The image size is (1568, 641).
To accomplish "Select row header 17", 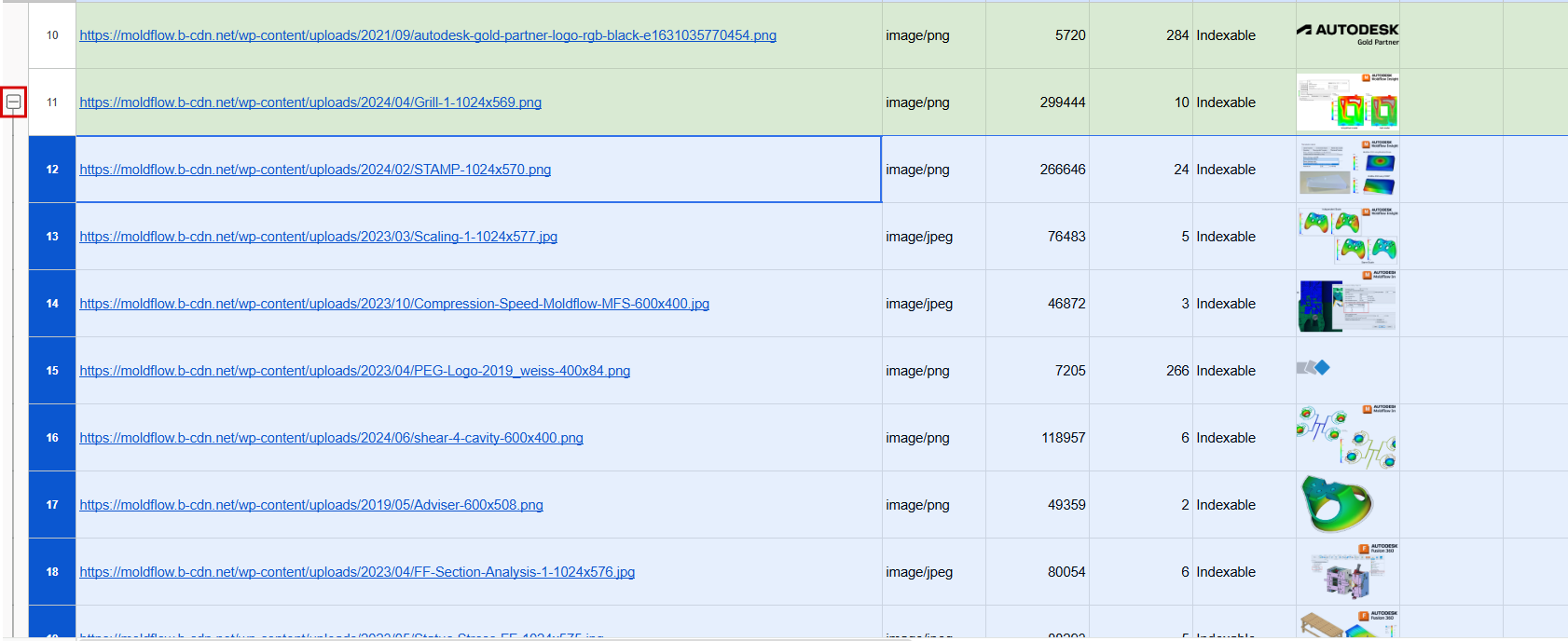I will point(52,505).
